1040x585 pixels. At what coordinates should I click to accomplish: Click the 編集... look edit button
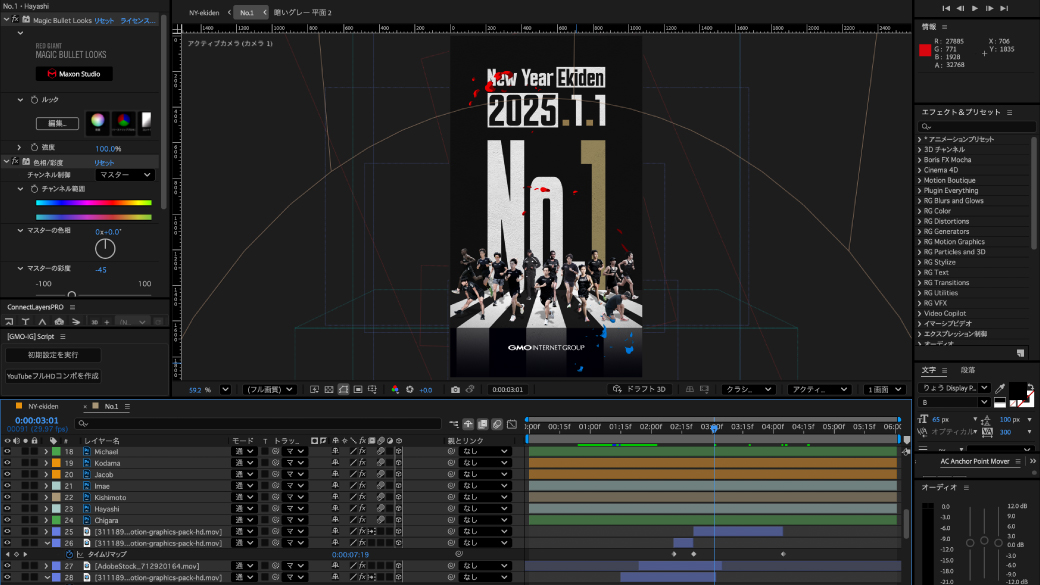coord(57,123)
